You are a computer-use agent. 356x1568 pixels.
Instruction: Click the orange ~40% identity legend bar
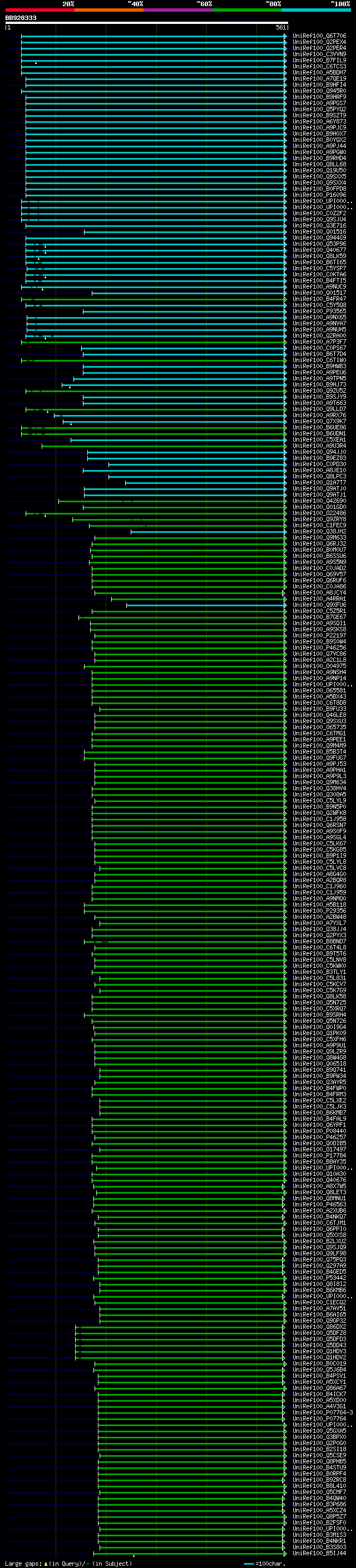tap(109, 10)
